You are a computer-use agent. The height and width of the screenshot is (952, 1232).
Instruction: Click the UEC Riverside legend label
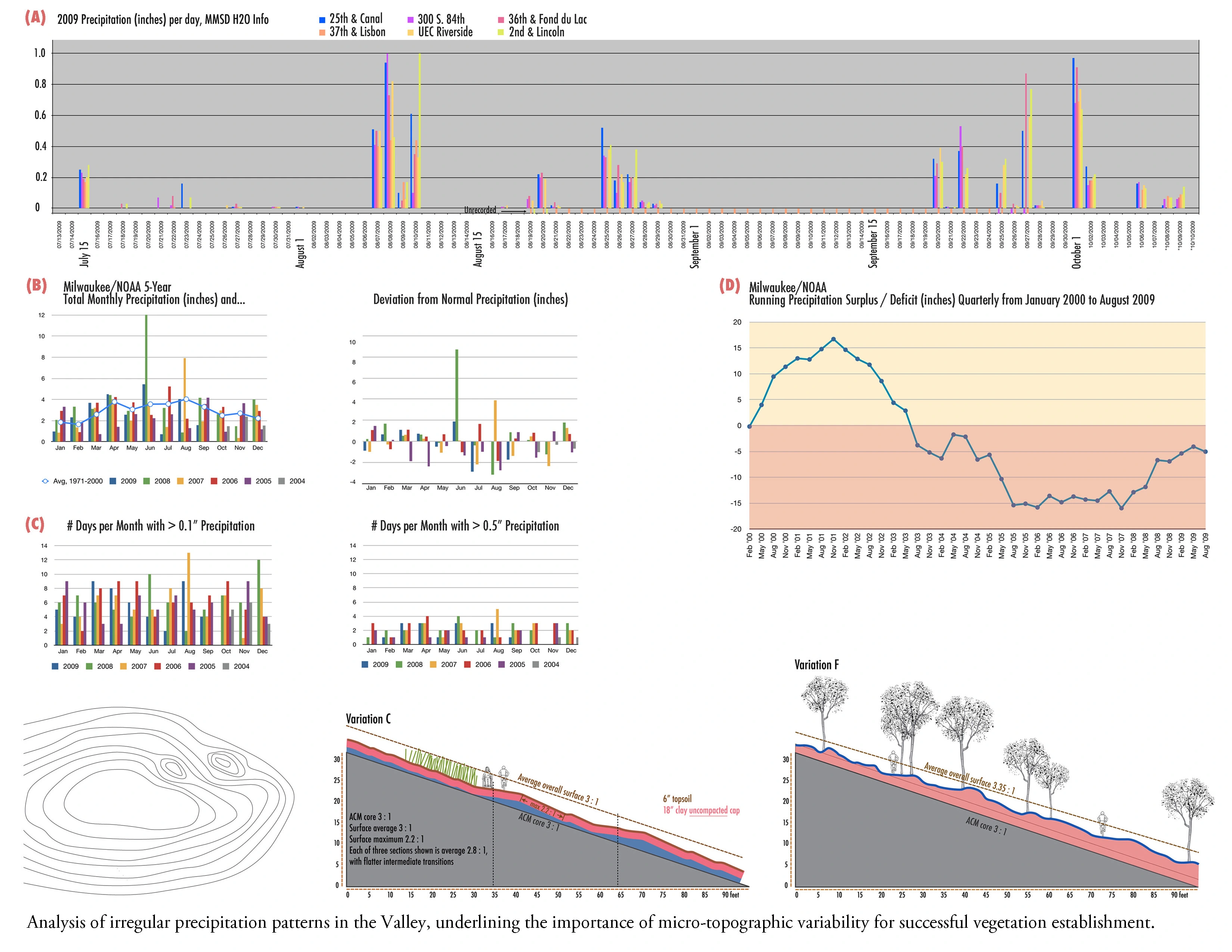[x=445, y=32]
